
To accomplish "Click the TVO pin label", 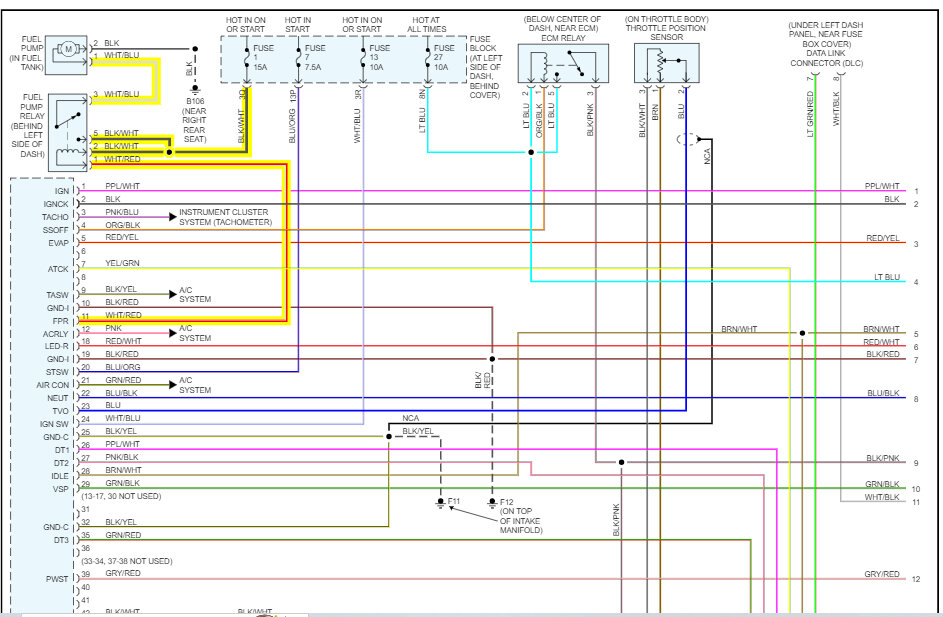I will coord(61,411).
